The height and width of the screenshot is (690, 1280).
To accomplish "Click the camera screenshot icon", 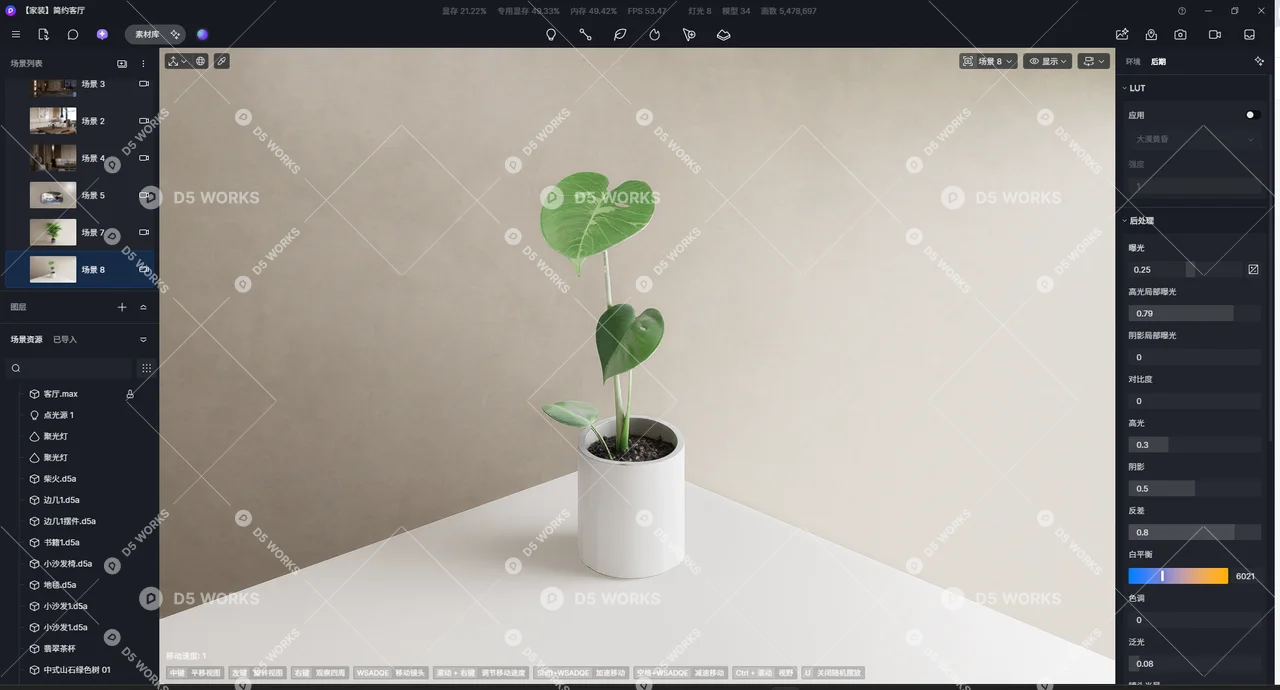I will click(1181, 34).
